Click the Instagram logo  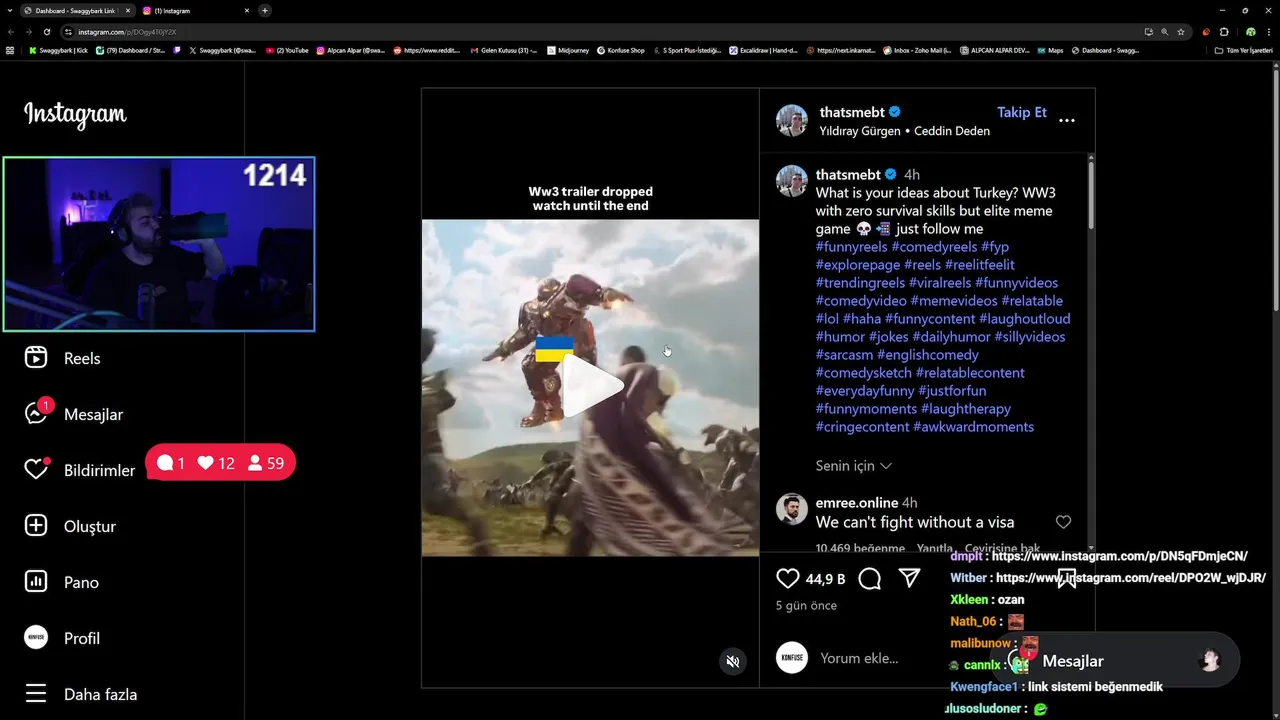pos(75,115)
